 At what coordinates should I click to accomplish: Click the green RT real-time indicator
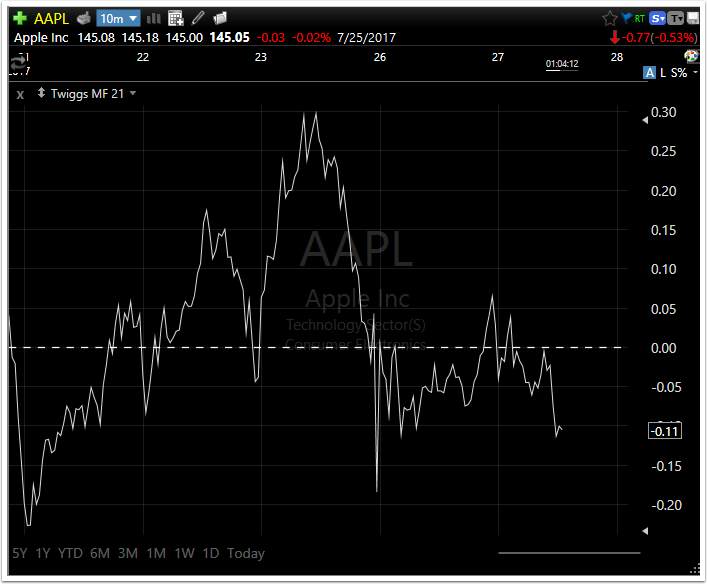pyautogui.click(x=639, y=18)
